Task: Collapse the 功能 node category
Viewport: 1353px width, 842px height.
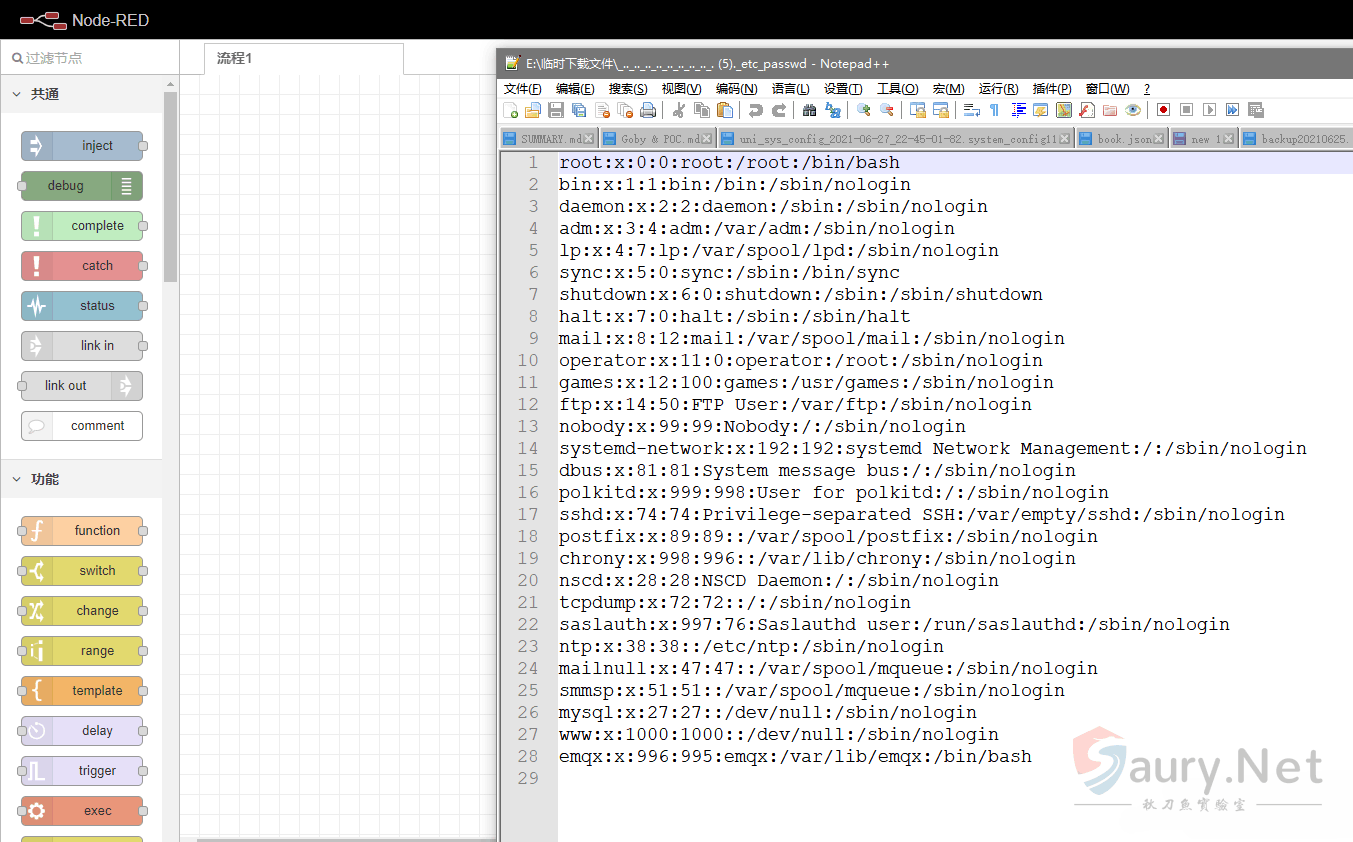Action: [17, 479]
